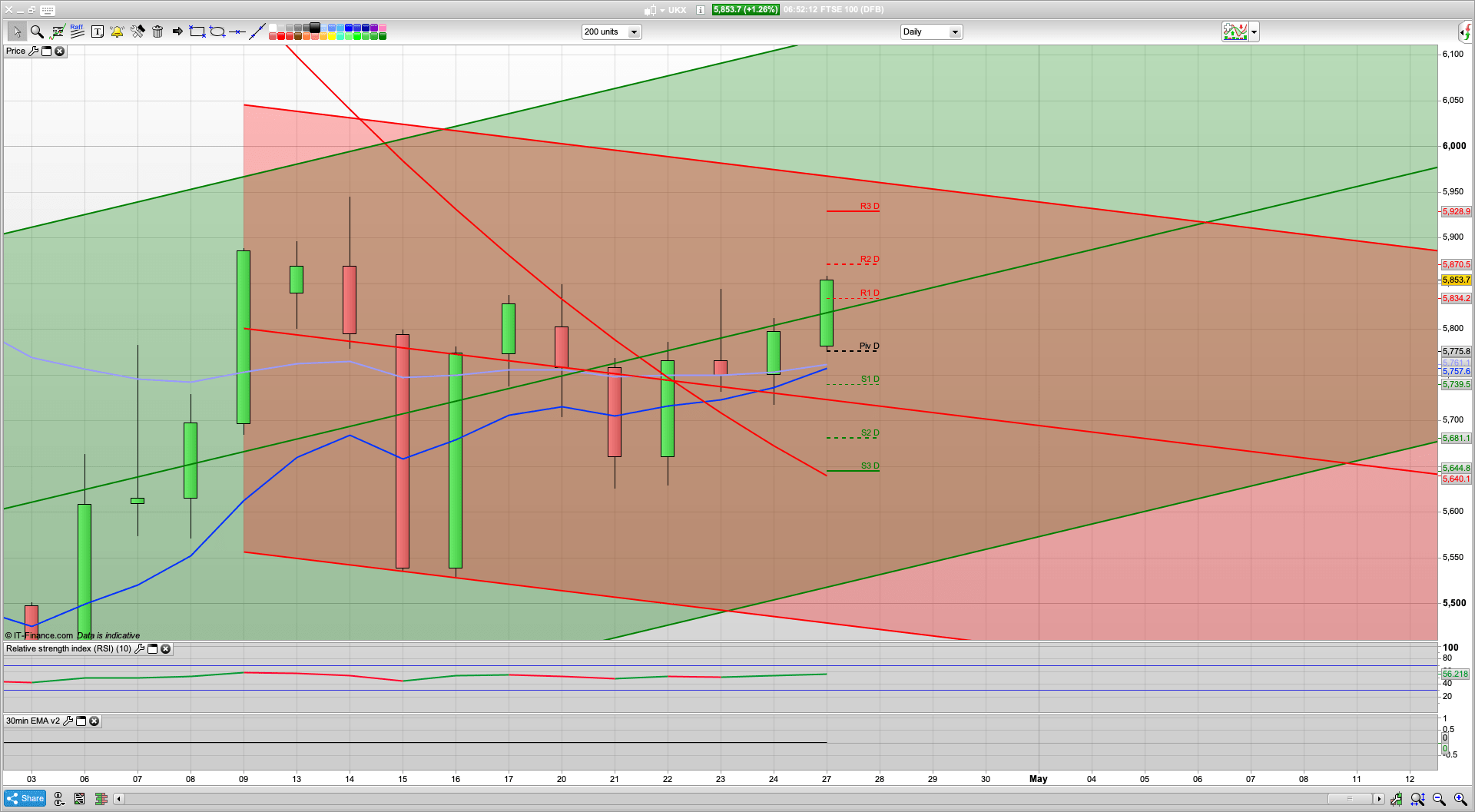1475x812 pixels.
Task: Click the zoom out magnifier icon
Action: point(1439,799)
